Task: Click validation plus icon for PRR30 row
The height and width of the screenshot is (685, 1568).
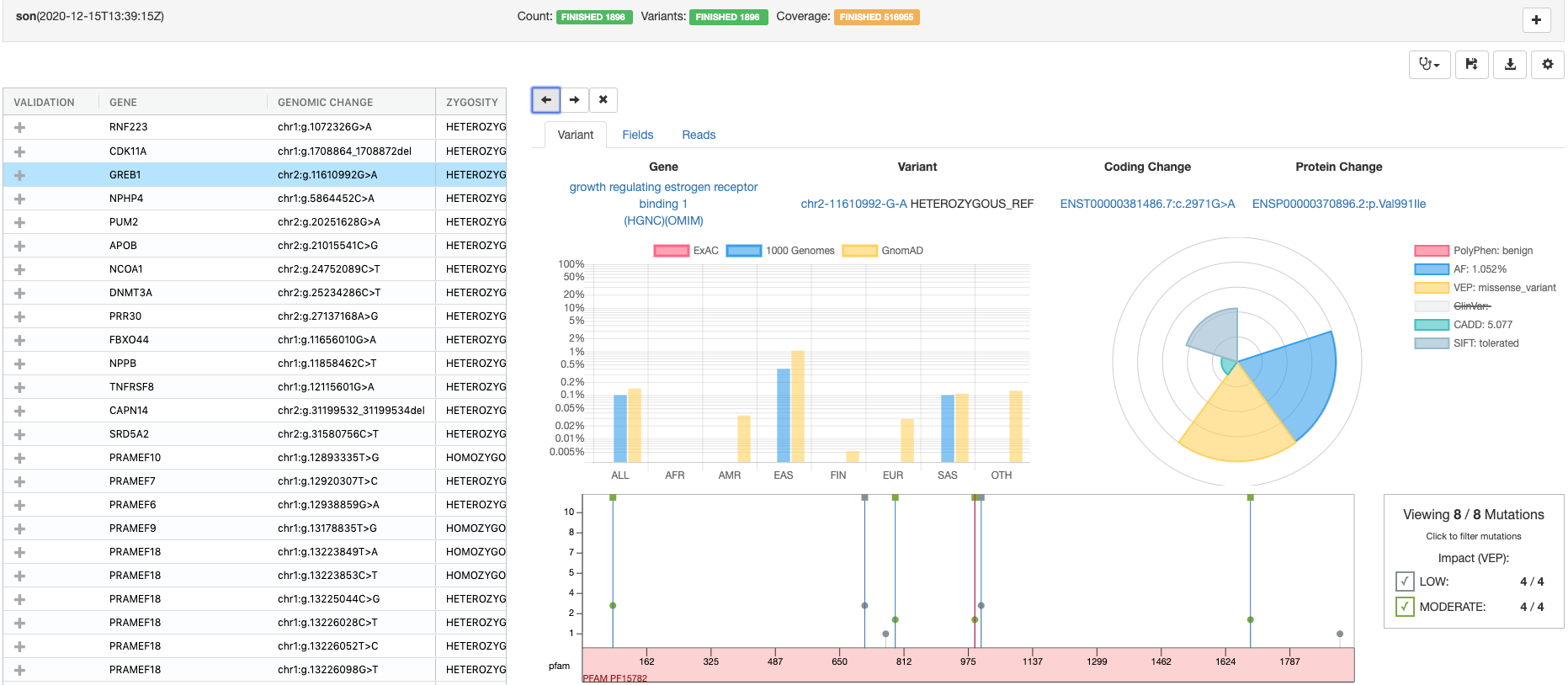Action: tap(19, 316)
